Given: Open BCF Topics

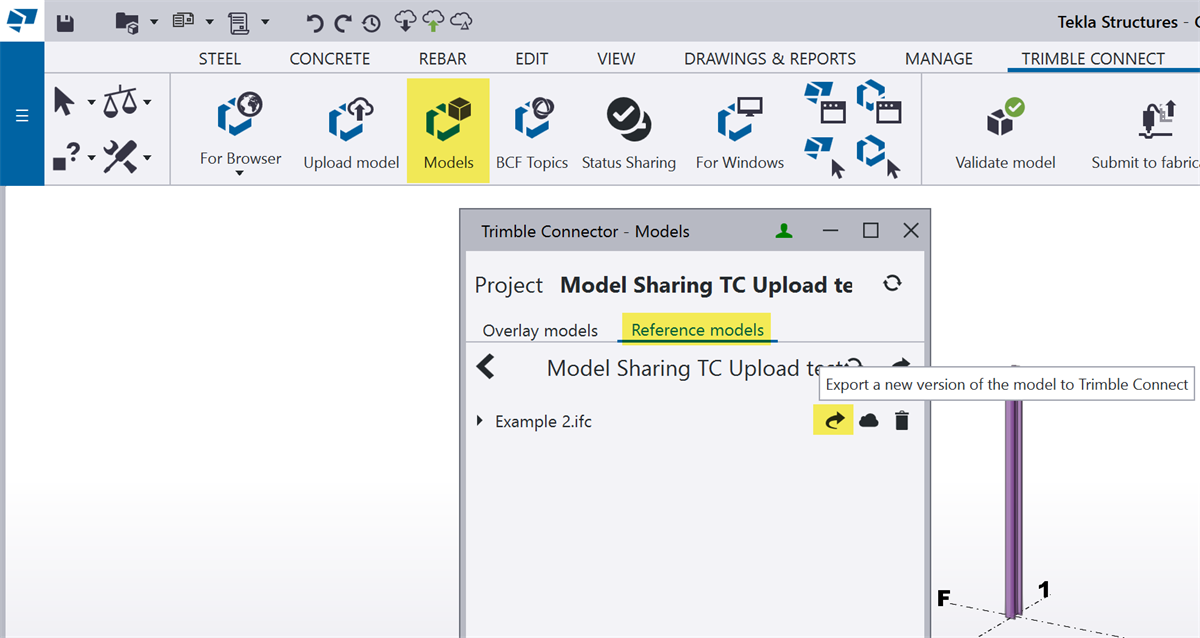Looking at the screenshot, I should point(532,132).
